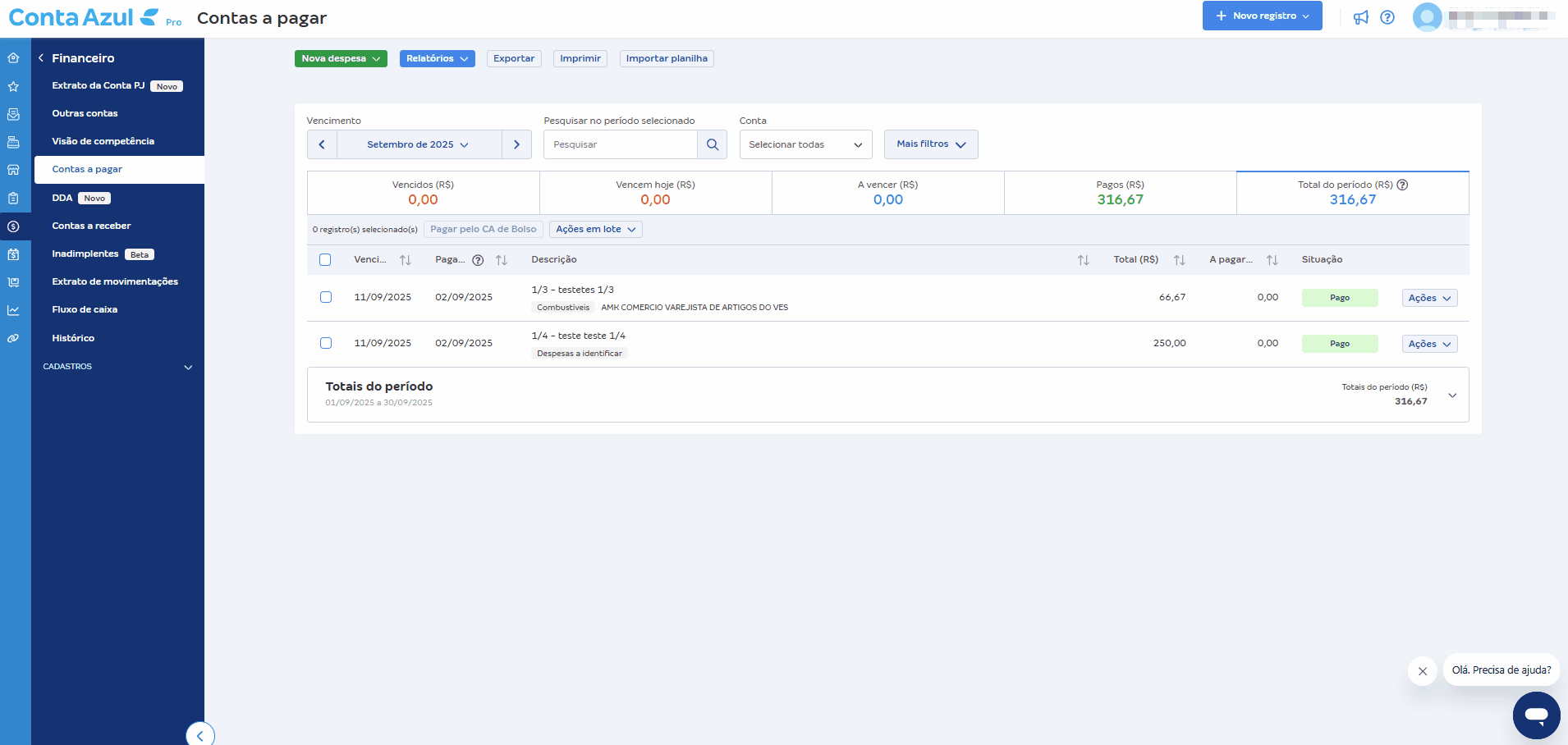Sort by Total (R$) column arrows

1179,260
